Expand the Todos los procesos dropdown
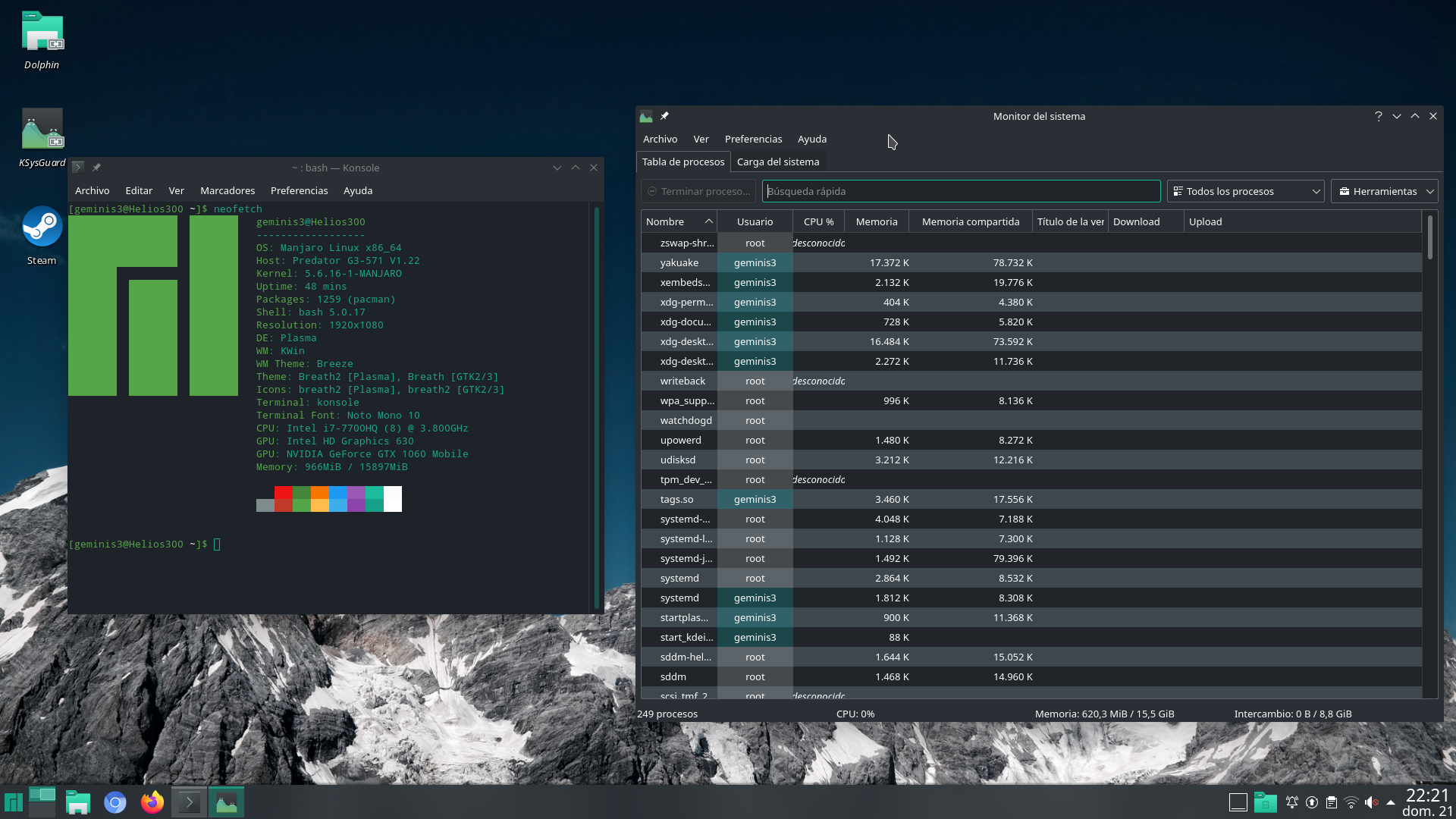This screenshot has width=1456, height=819. (x=1246, y=191)
